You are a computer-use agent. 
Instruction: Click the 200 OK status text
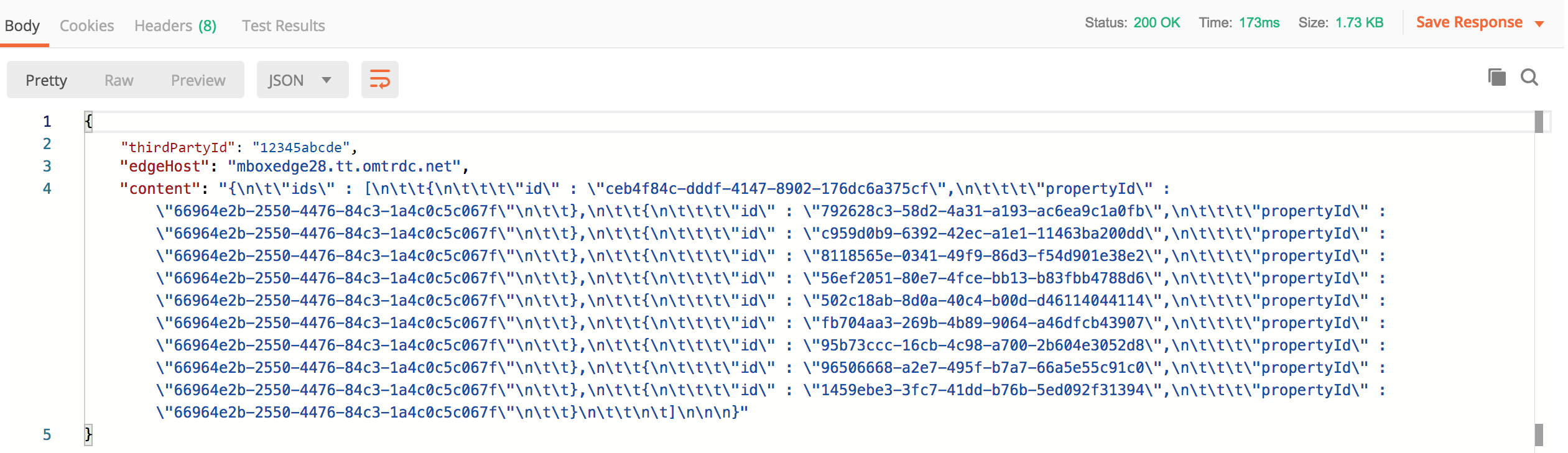point(1157,22)
